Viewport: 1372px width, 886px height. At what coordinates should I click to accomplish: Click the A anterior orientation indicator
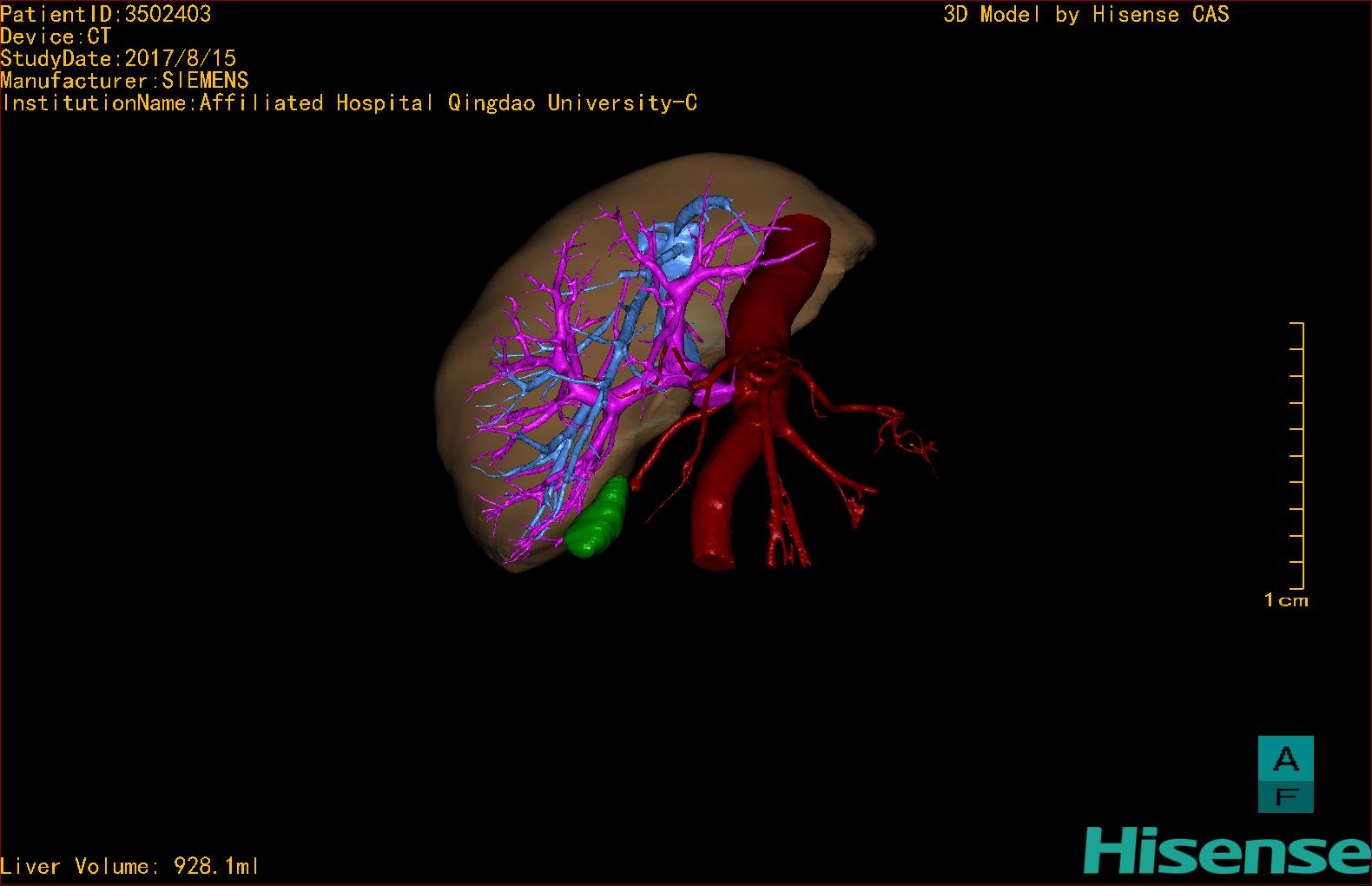1286,757
